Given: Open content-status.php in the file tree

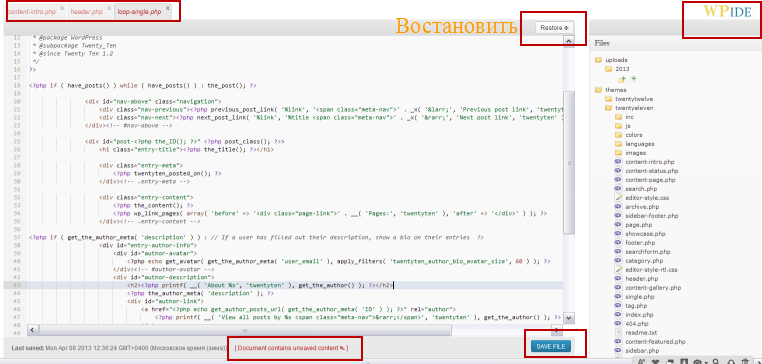Looking at the screenshot, I should click(x=651, y=171).
